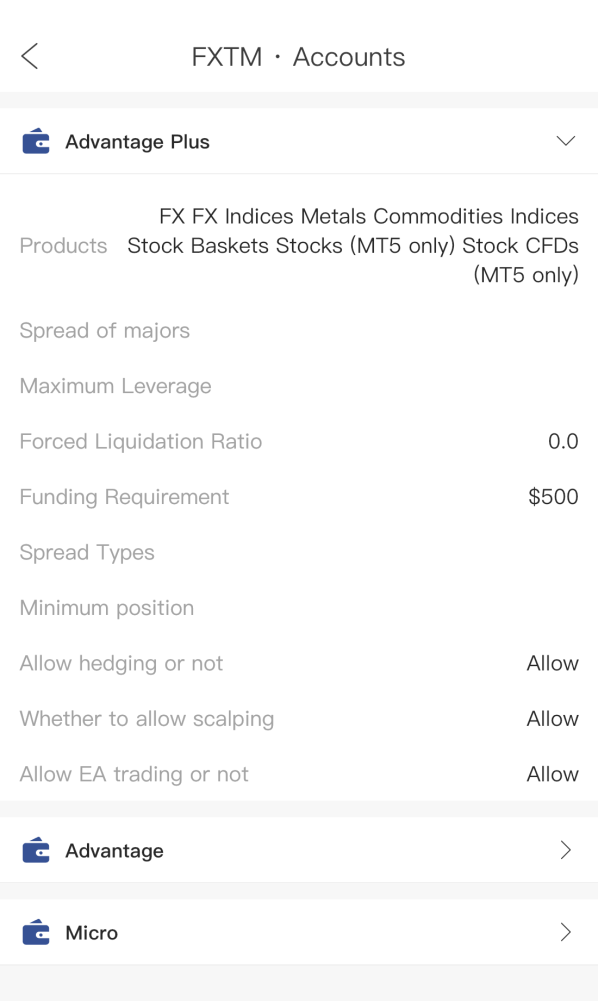598x1001 pixels.
Task: Collapse the Advantage Plus section chevron
Action: click(565, 140)
